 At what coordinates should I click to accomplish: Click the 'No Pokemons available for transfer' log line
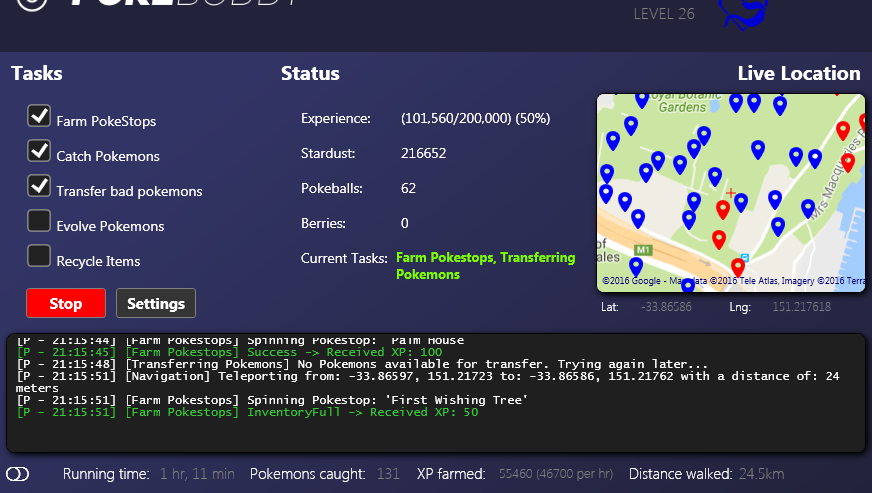pyautogui.click(x=362, y=364)
